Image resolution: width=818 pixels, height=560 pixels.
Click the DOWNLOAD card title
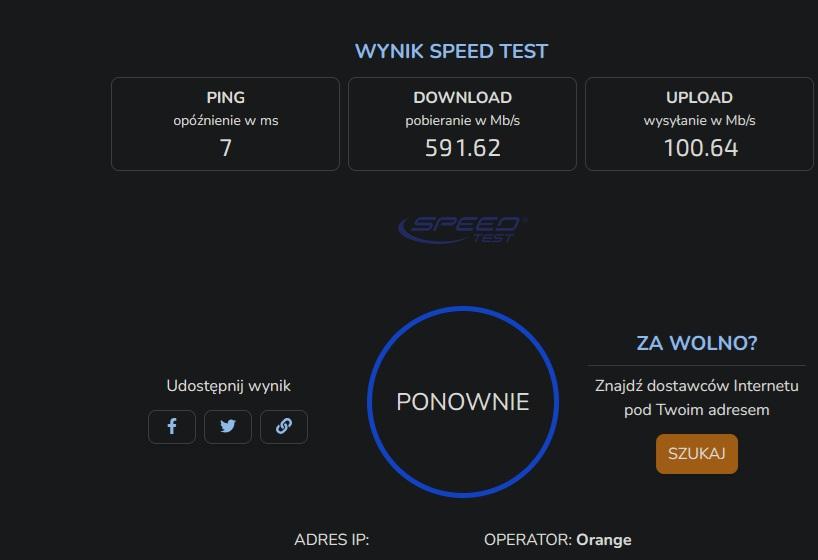coord(462,98)
